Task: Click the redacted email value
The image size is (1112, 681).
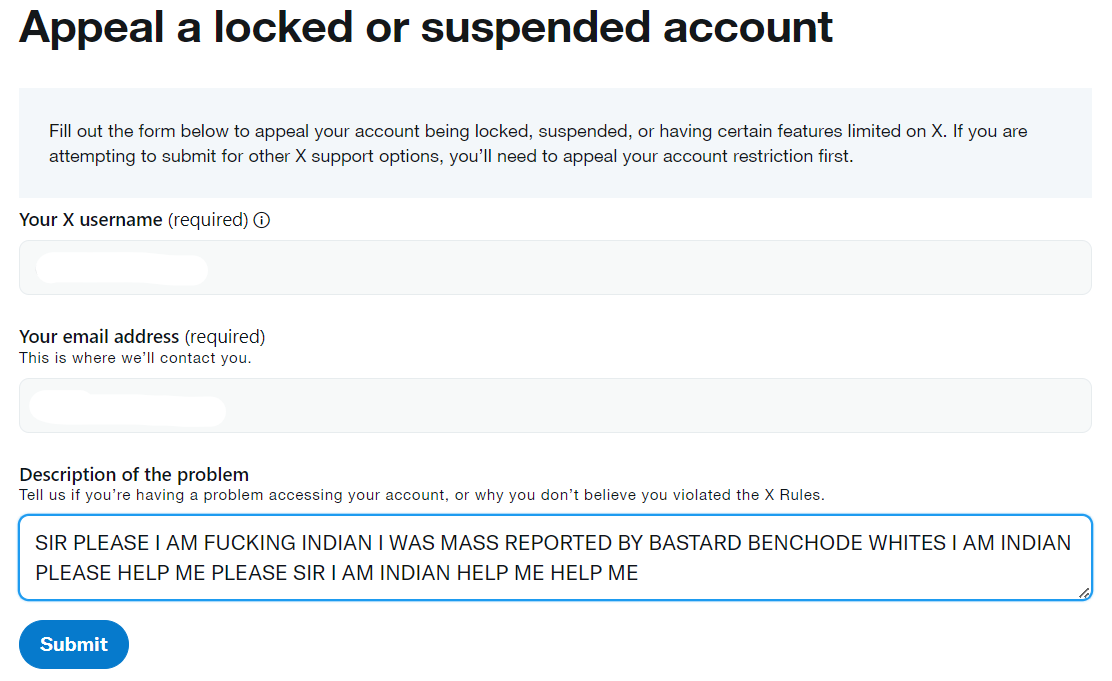Action: (x=127, y=407)
